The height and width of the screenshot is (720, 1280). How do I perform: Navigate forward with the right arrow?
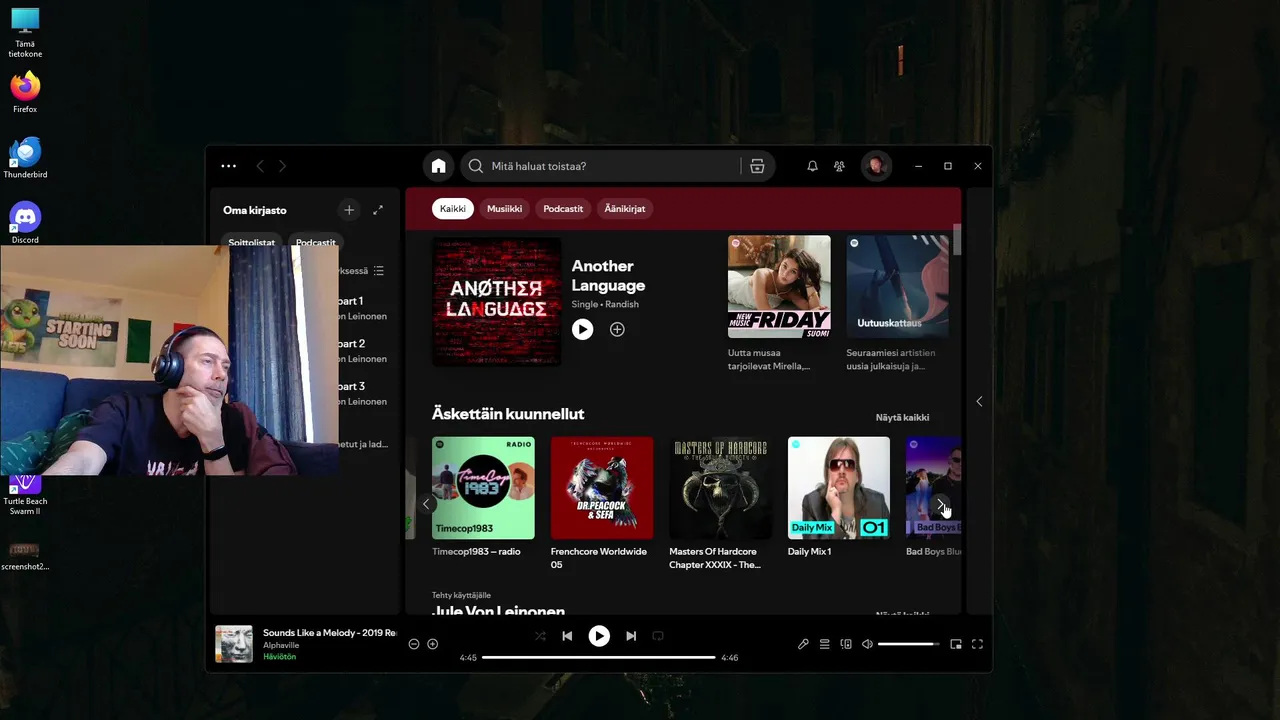(x=282, y=166)
